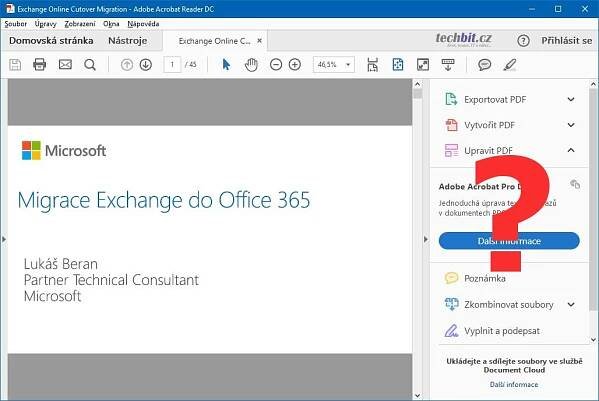This screenshot has height=401, width=599.
Task: Click the Upravit PDF icon
Action: point(451,150)
